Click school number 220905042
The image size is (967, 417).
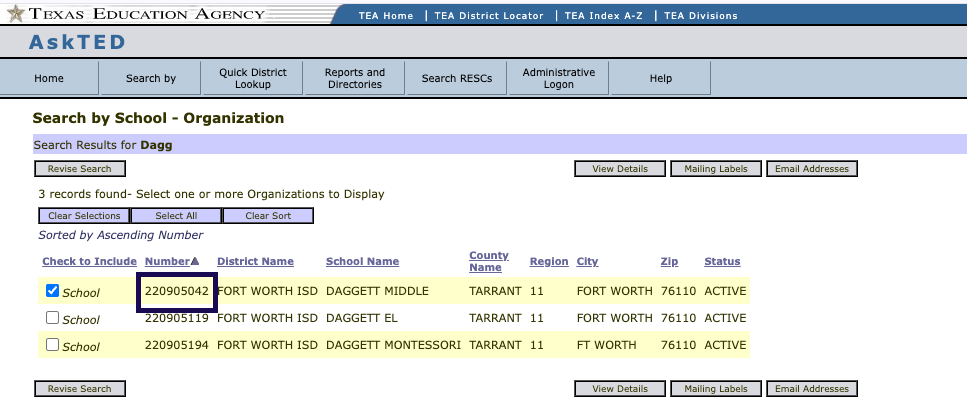177,291
